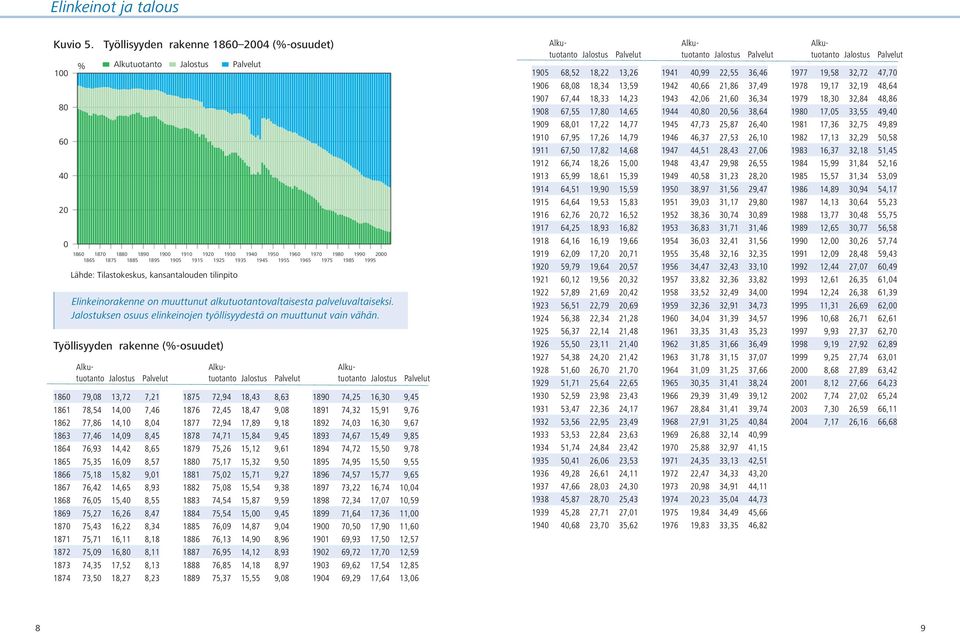
Task: Click the 'Kuvio 5.' chart title
Action: pyautogui.click(x=193, y=45)
